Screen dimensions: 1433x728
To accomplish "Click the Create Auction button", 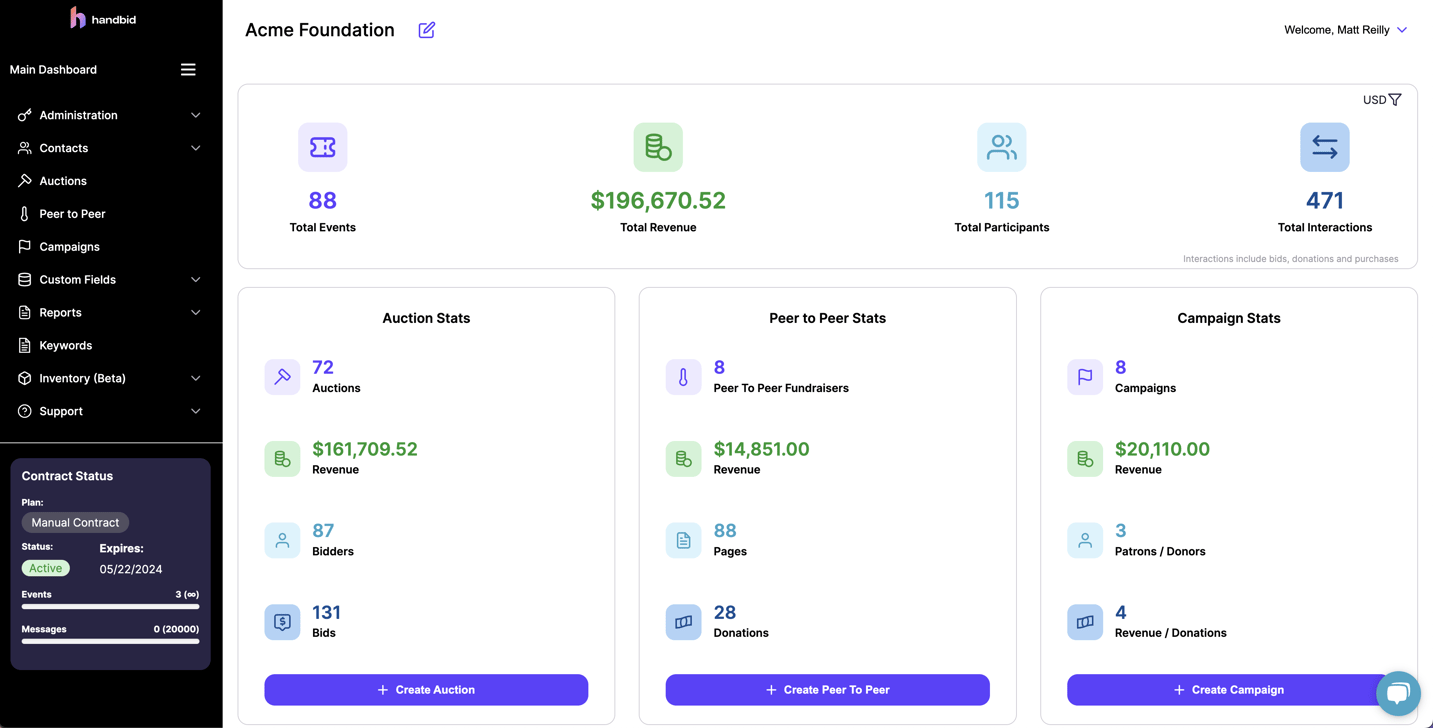I will [426, 690].
